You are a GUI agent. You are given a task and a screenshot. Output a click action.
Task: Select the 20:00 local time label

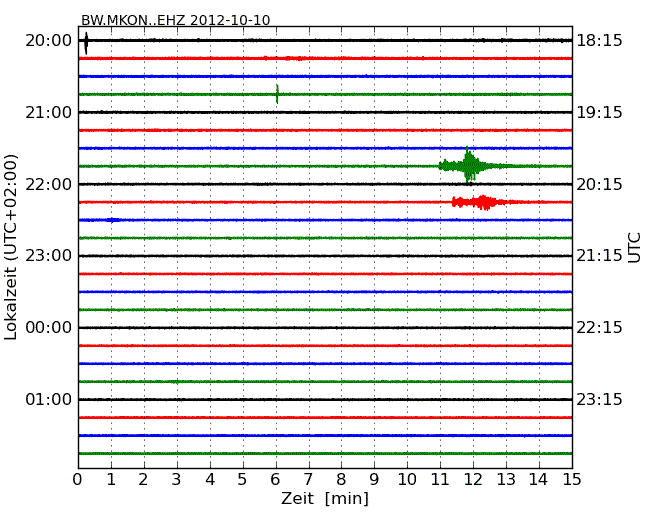click(x=49, y=41)
